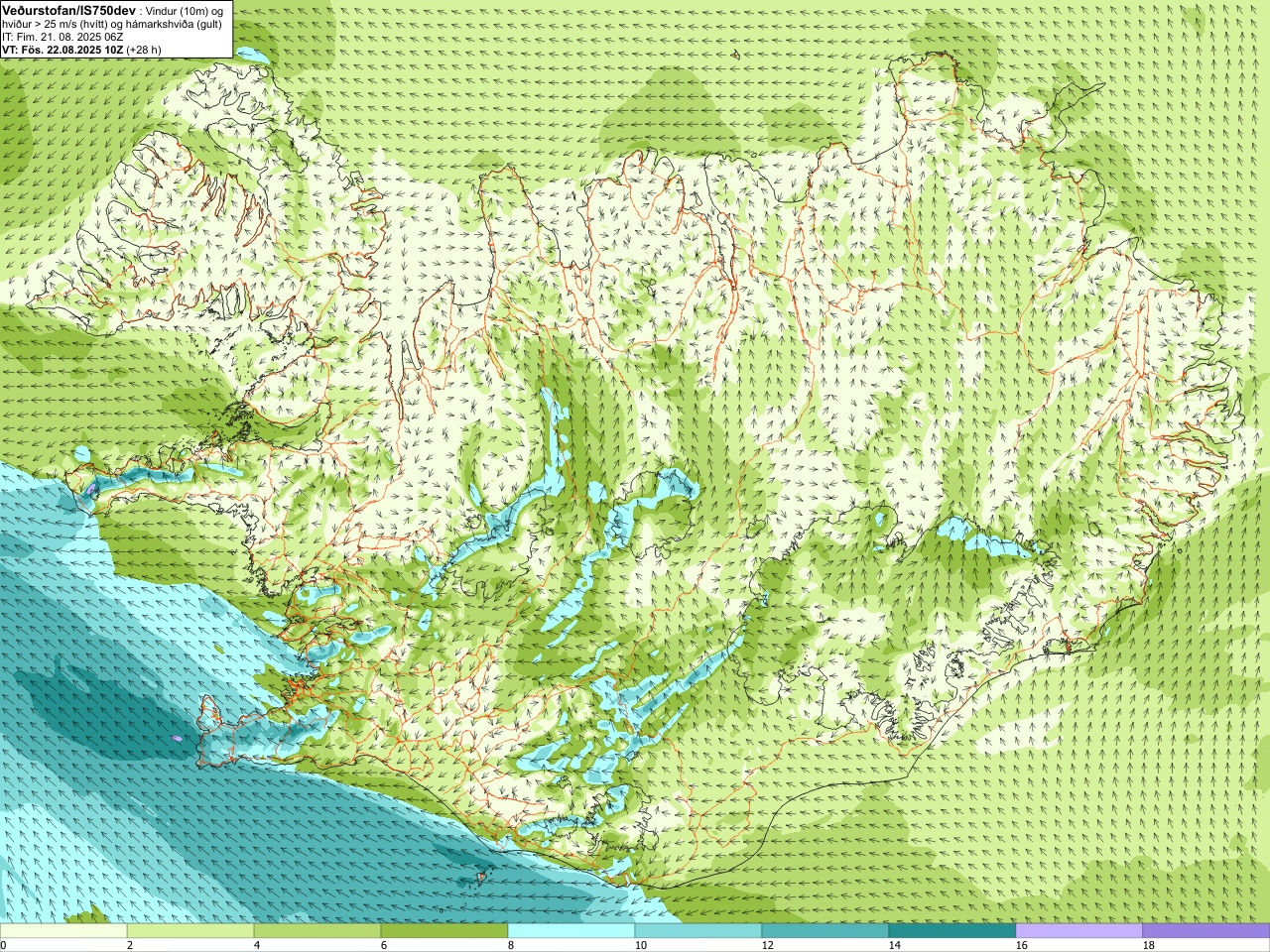Click the scale label "0"

coord(3,945)
